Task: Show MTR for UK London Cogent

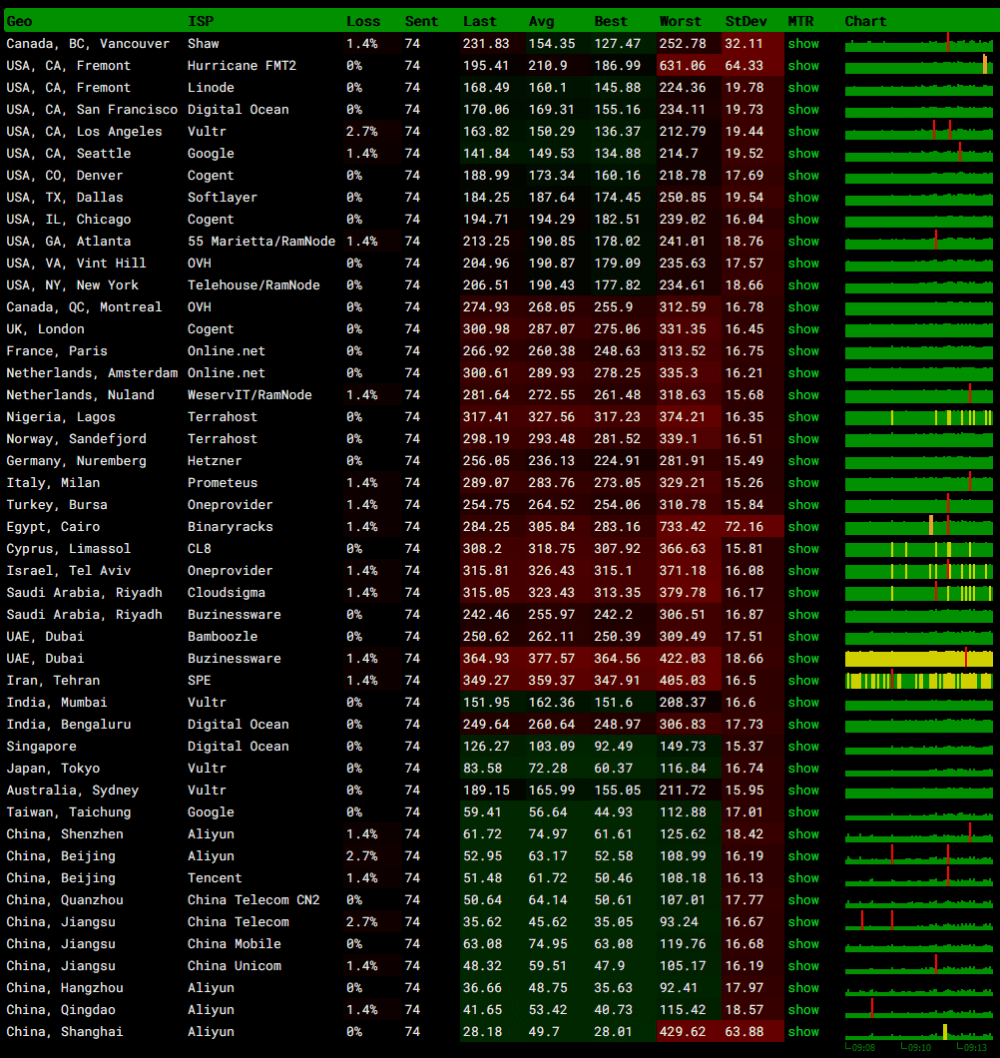Action: click(x=803, y=329)
